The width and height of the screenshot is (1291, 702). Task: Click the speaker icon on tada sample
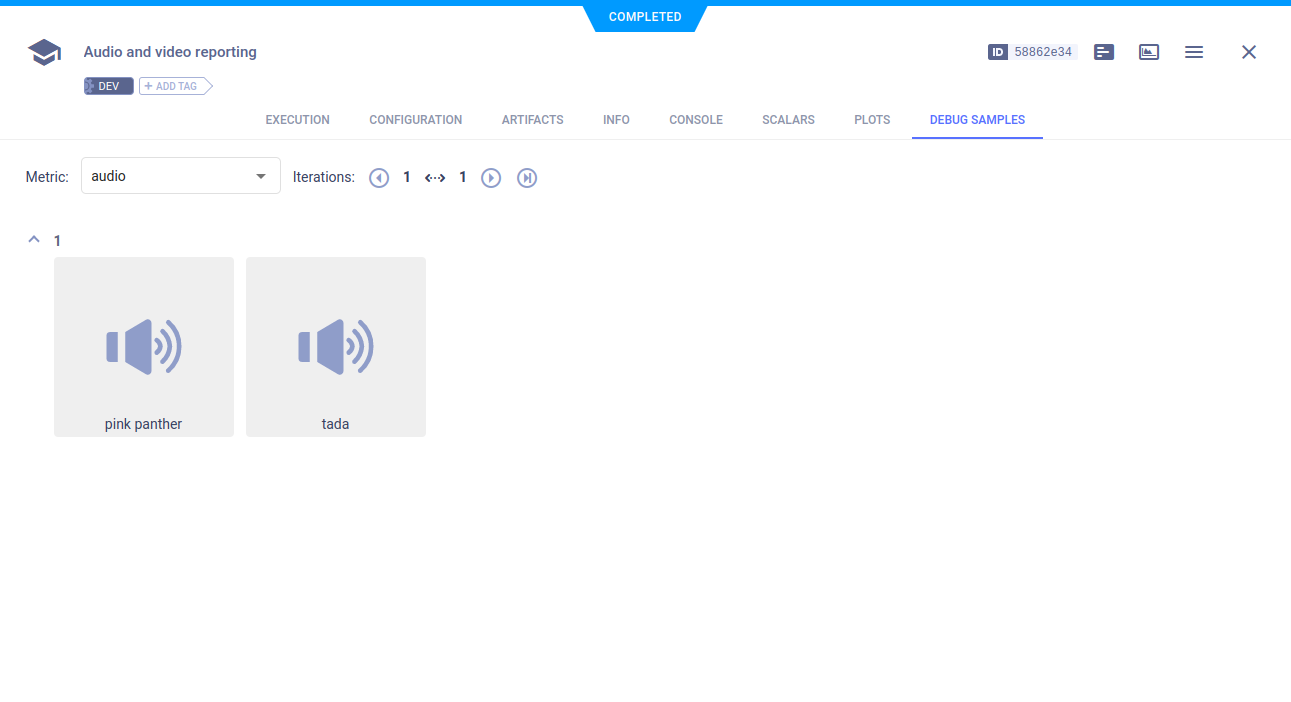335,346
